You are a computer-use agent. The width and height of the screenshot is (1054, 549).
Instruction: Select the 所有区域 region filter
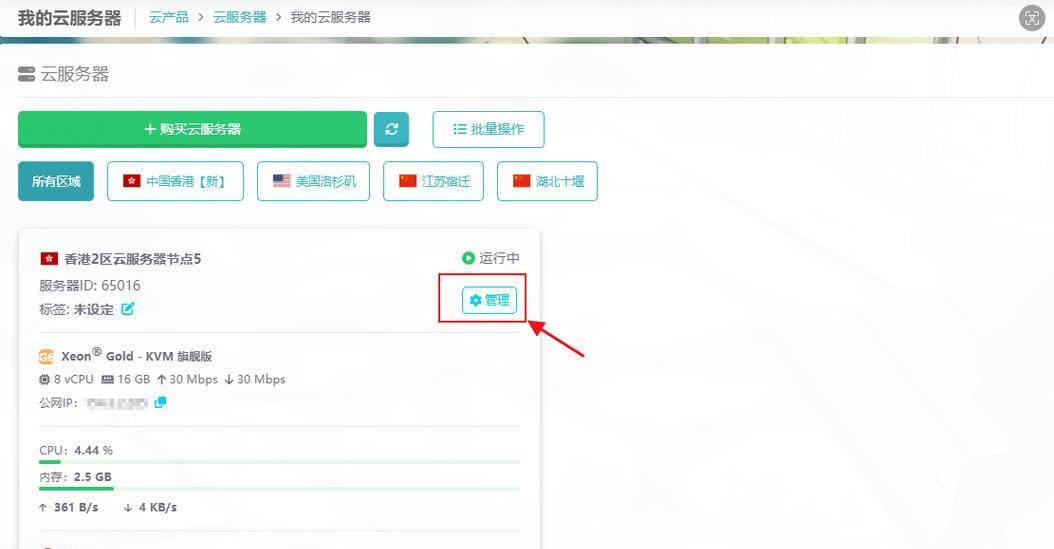[56, 181]
